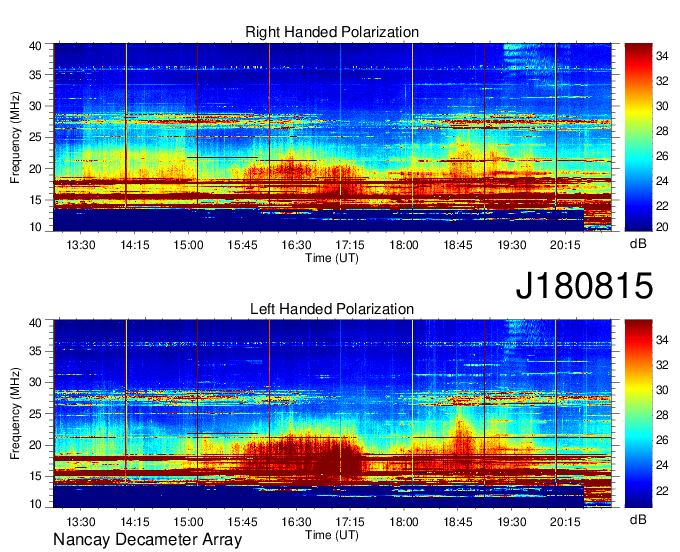This screenshot has width=680, height=552.
Task: Click the 30 MHz tick on Left Handed plot
Action: click(36, 382)
